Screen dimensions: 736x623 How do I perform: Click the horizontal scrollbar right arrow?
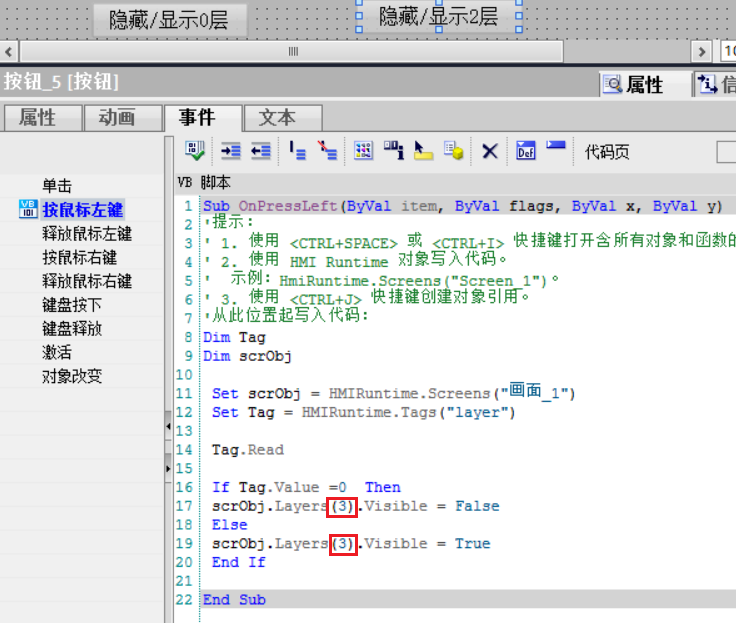pyautogui.click(x=701, y=51)
